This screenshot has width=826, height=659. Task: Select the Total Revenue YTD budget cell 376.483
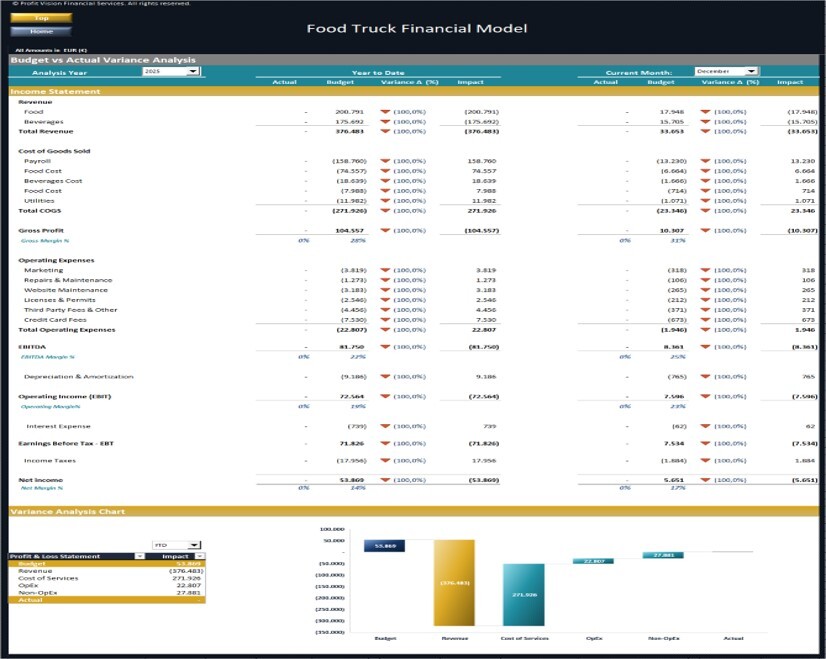click(x=349, y=131)
